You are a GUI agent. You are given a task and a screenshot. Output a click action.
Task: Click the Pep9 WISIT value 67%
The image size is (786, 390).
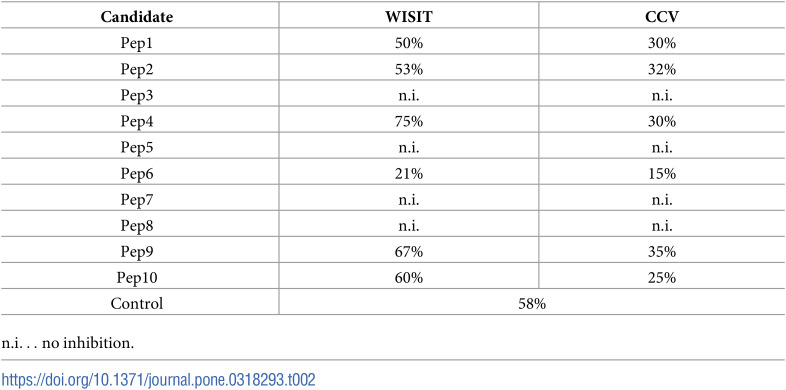(x=409, y=252)
